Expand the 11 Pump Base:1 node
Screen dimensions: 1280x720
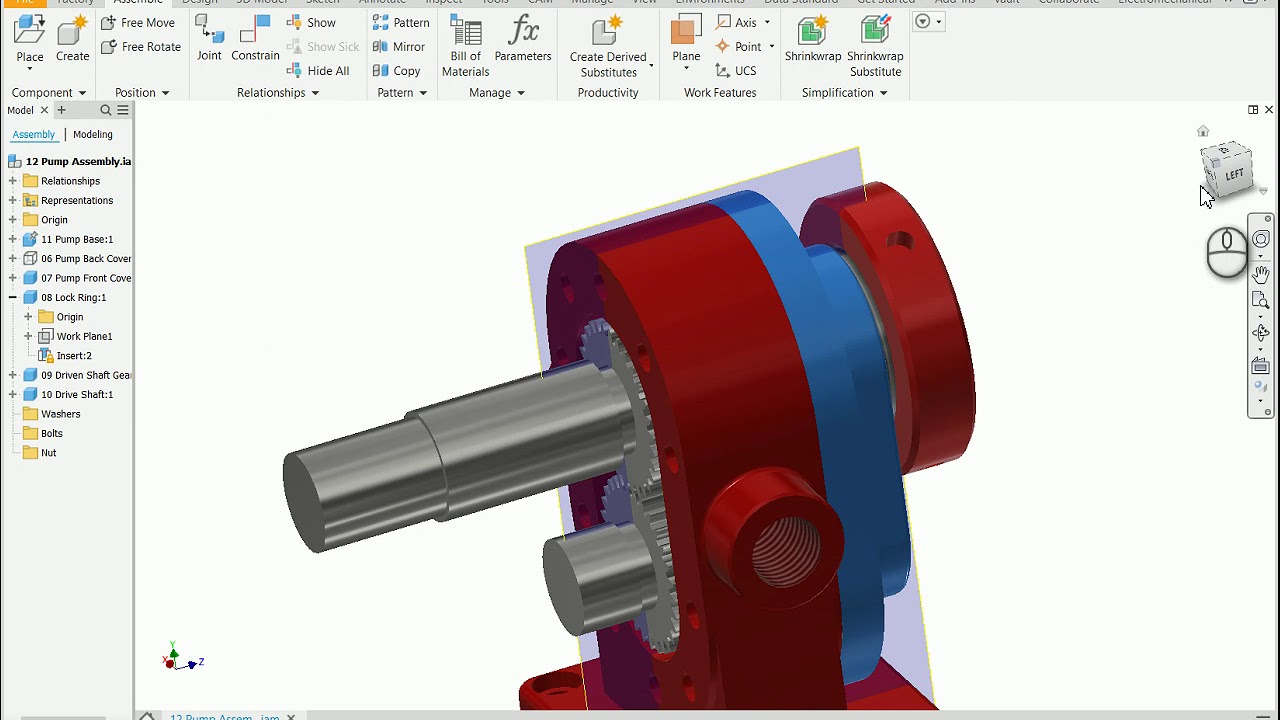click(x=13, y=239)
